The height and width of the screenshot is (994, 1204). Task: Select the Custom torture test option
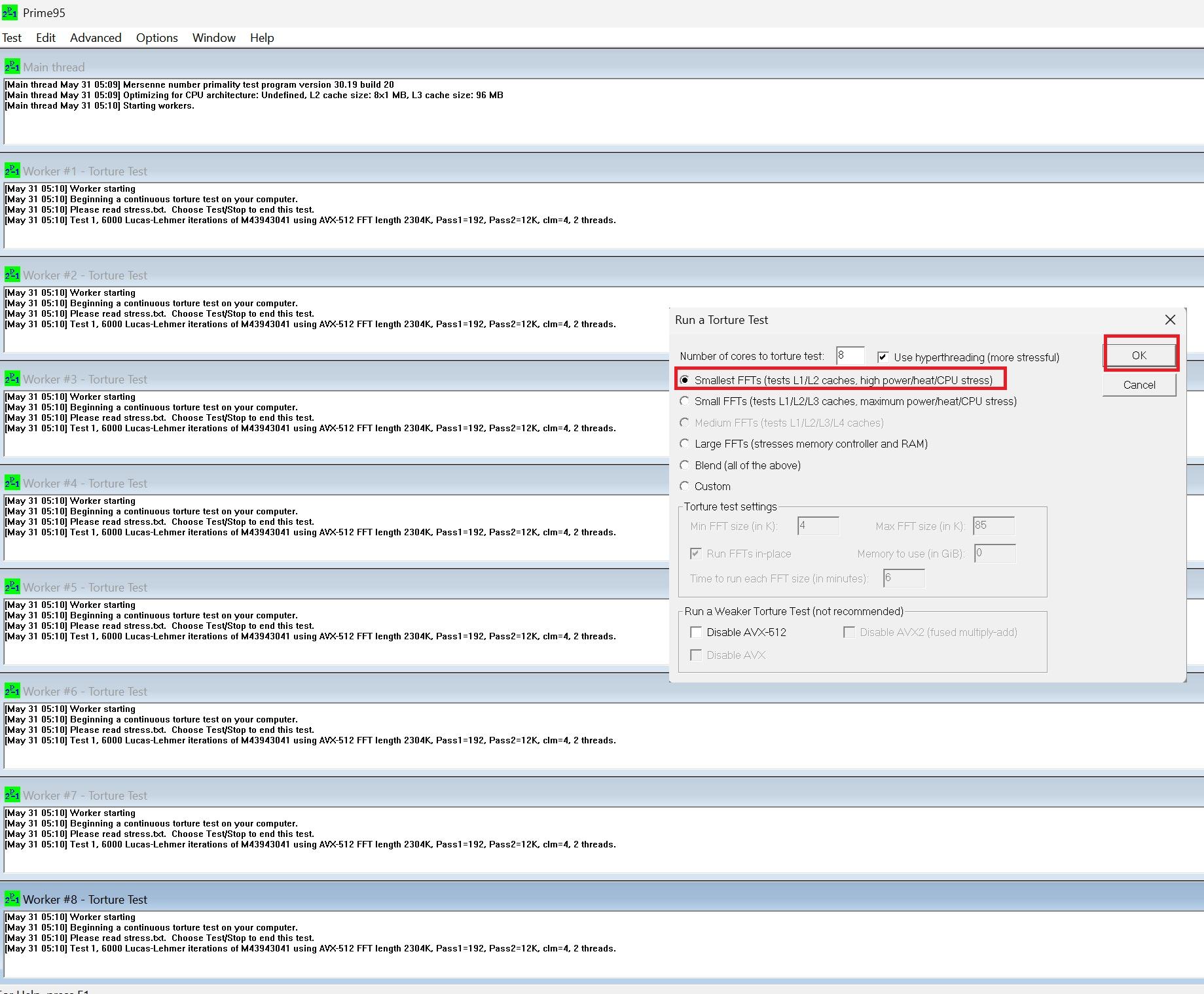[x=685, y=486]
